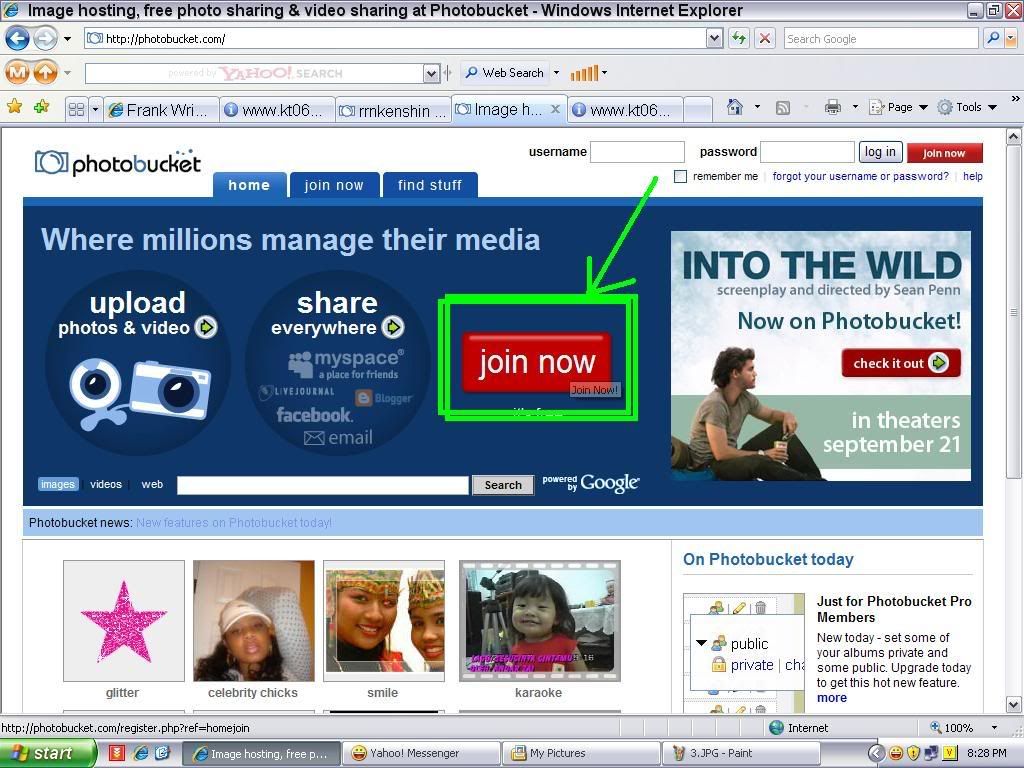Switch to the rrnkenshin tab
This screenshot has height=768, width=1024.
(393, 110)
